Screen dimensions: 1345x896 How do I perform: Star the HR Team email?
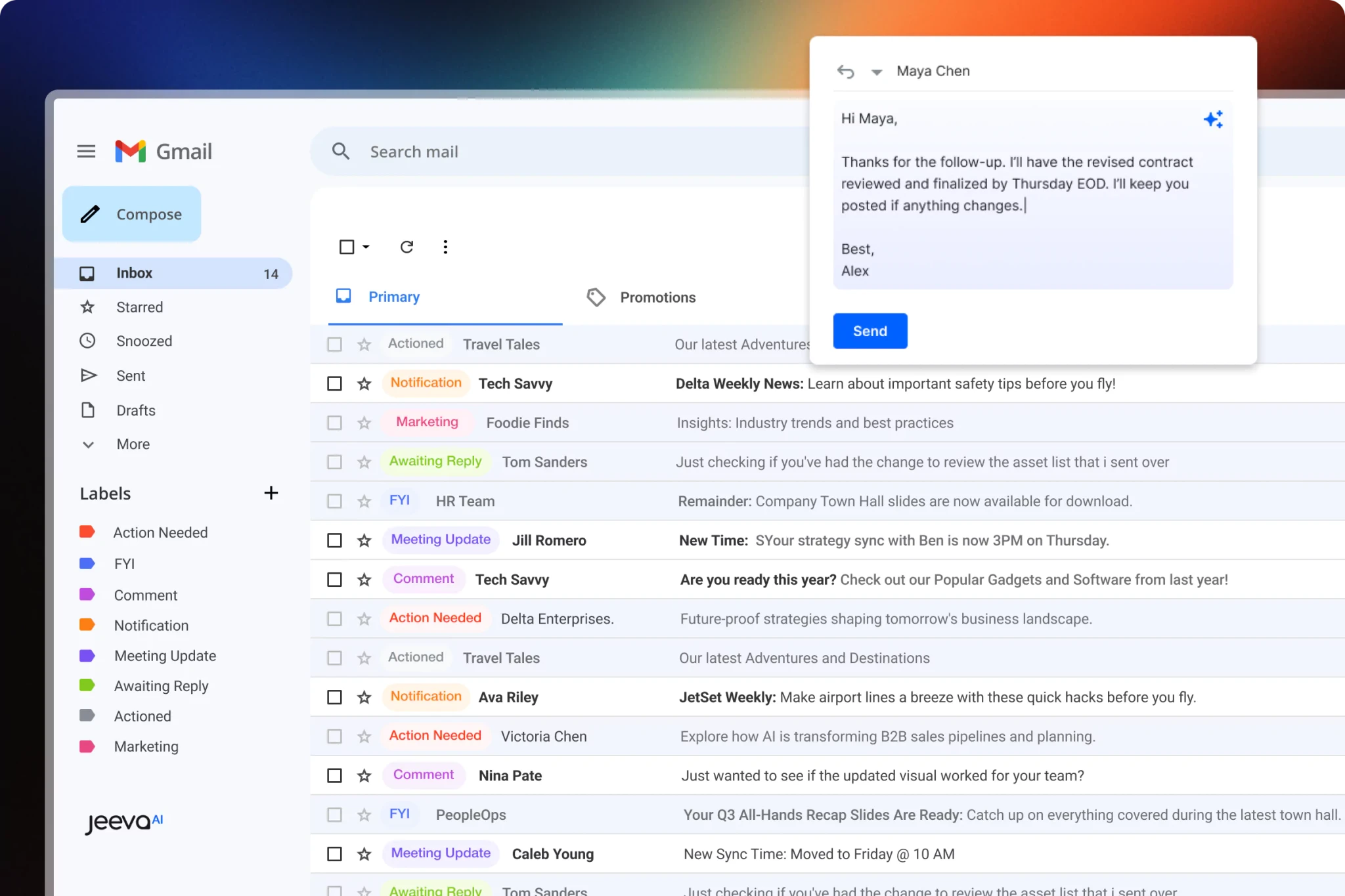tap(364, 501)
